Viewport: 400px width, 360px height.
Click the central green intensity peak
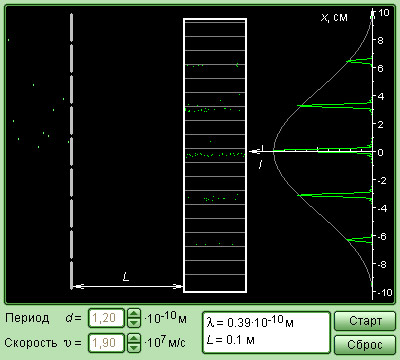(323, 151)
